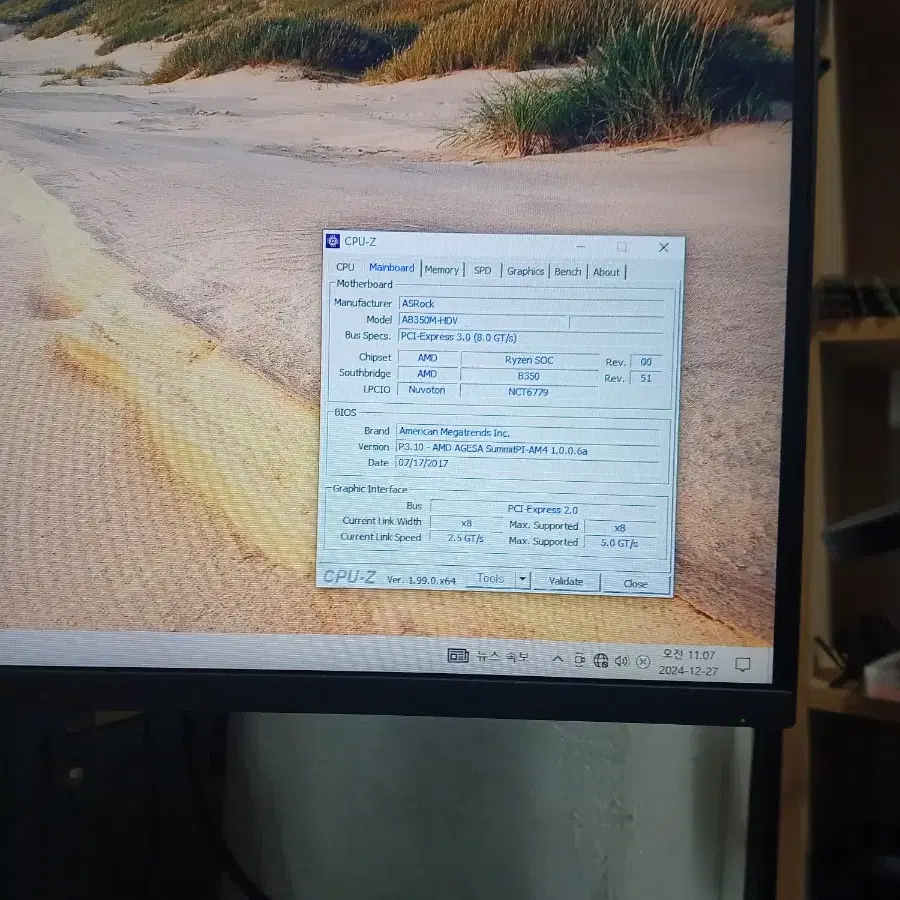Screen dimensions: 900x900
Task: Show hidden tray icons with the chevron
Action: [x=557, y=659]
